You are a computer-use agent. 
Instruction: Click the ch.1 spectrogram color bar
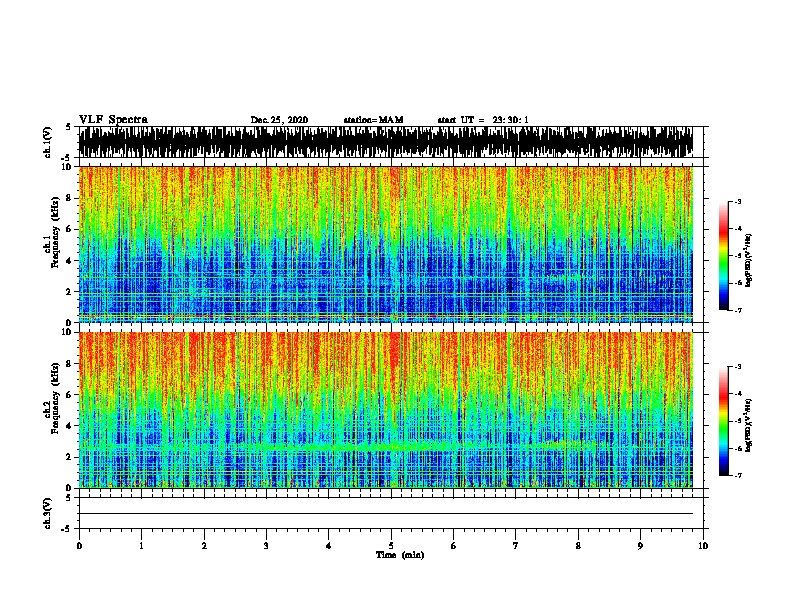click(724, 256)
